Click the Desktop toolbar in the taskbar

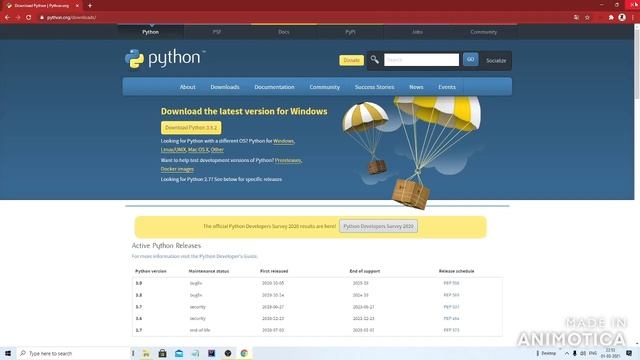pyautogui.click(x=549, y=353)
